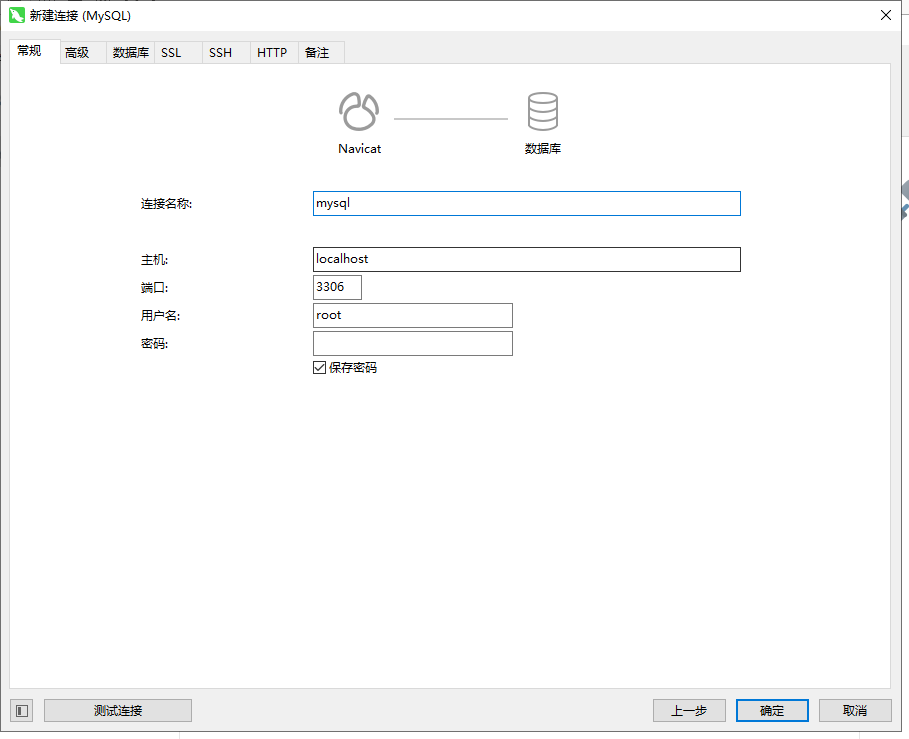909x739 pixels.
Task: Click the 端口 label
Action: pos(154,287)
